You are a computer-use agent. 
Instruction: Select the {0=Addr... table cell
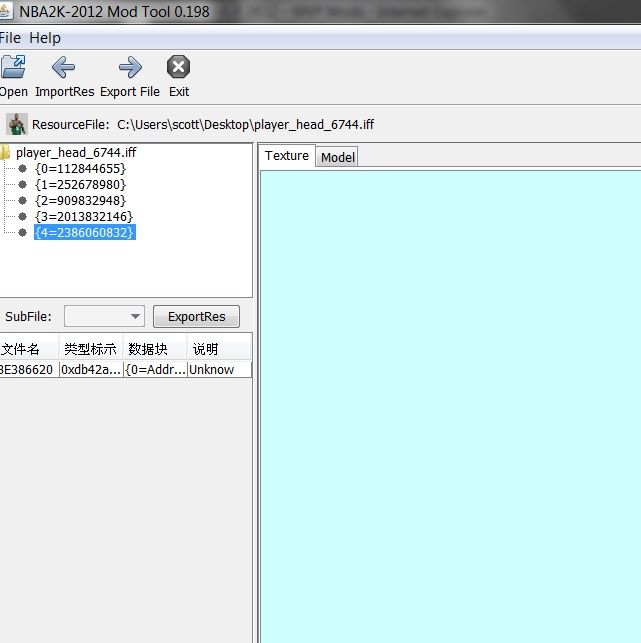click(x=155, y=369)
